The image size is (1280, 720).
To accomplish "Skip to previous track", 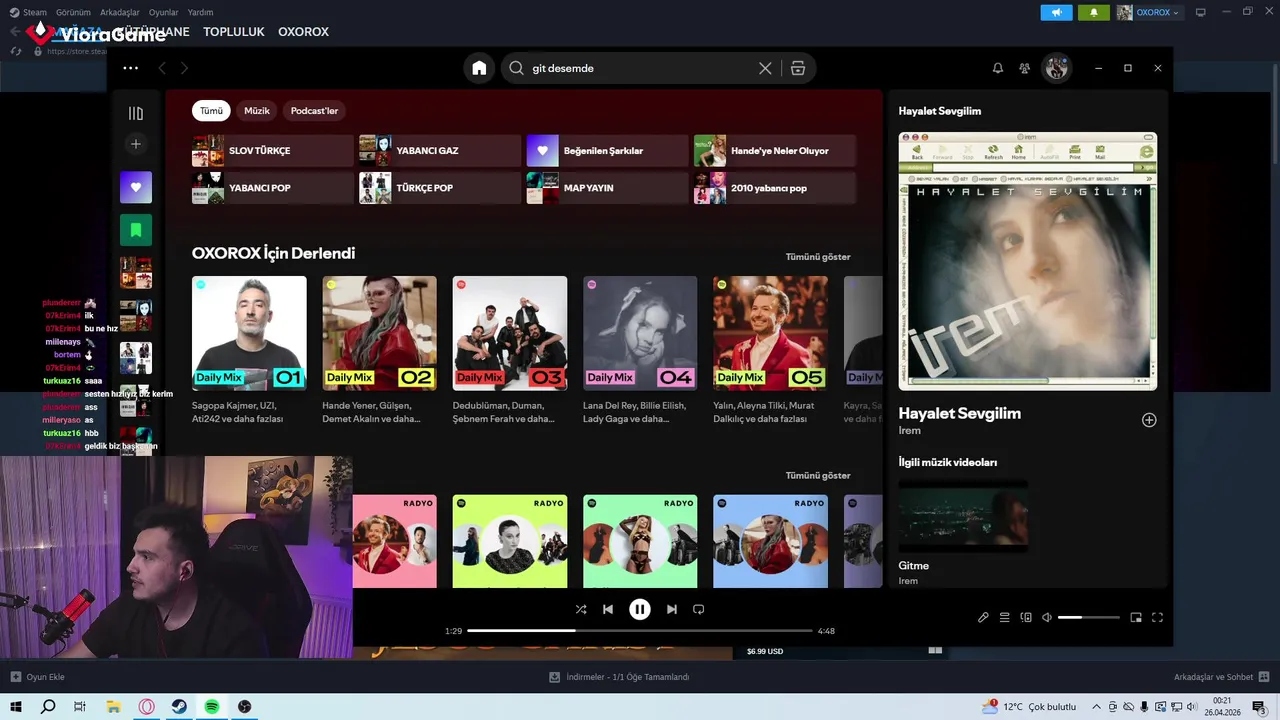I will pyautogui.click(x=608, y=609).
